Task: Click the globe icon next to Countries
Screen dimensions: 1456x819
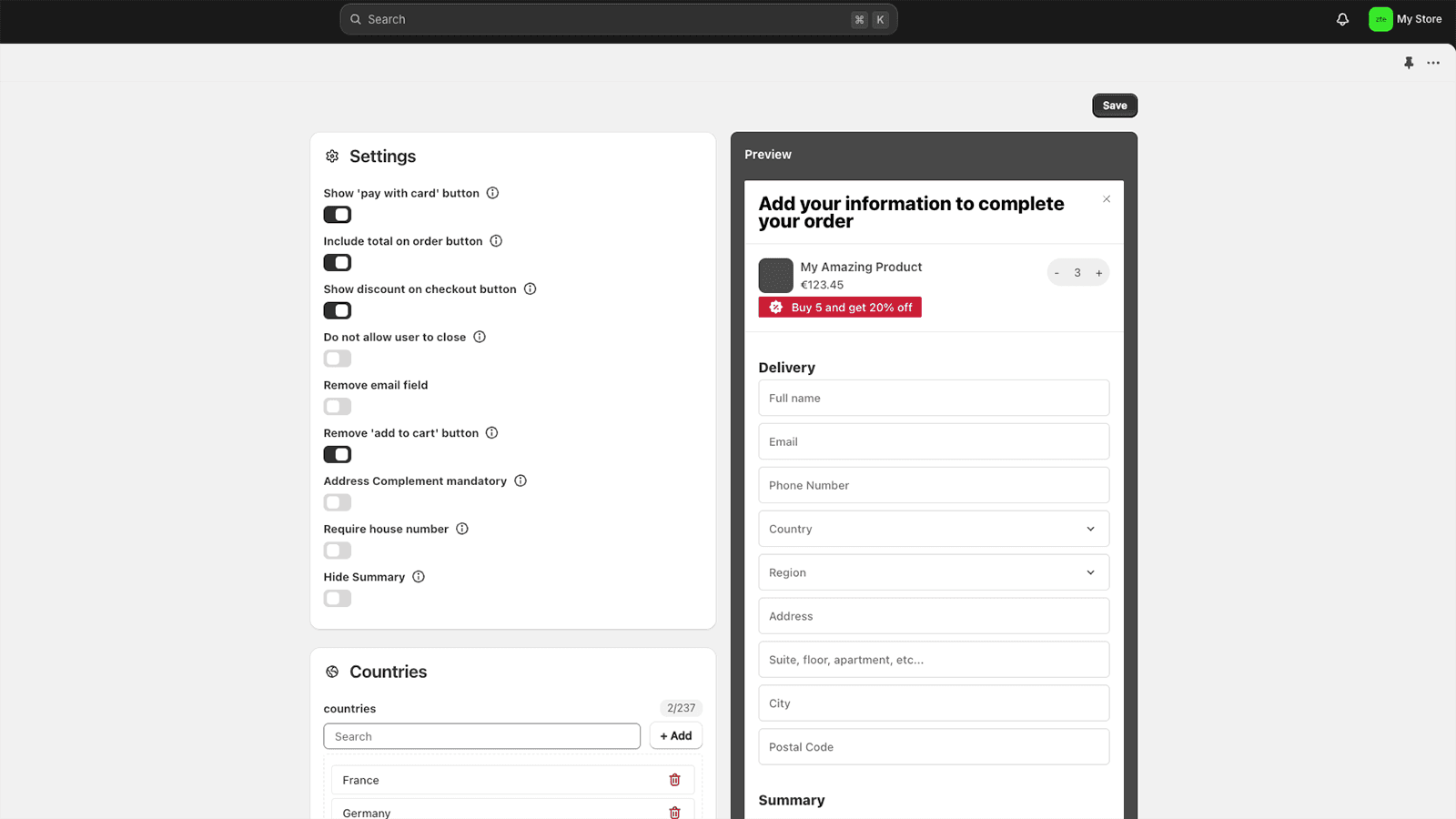Action: 332,672
